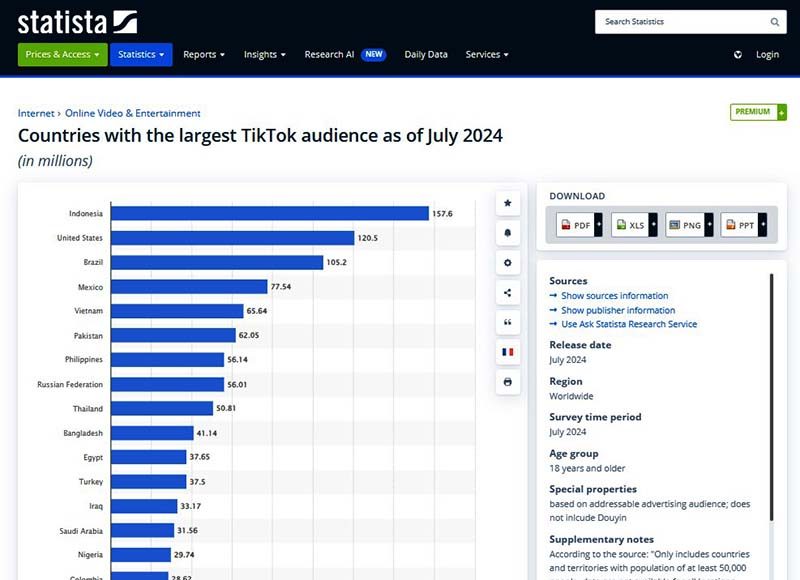Open the Daily Data menu item
The image size is (800, 580).
click(426, 55)
